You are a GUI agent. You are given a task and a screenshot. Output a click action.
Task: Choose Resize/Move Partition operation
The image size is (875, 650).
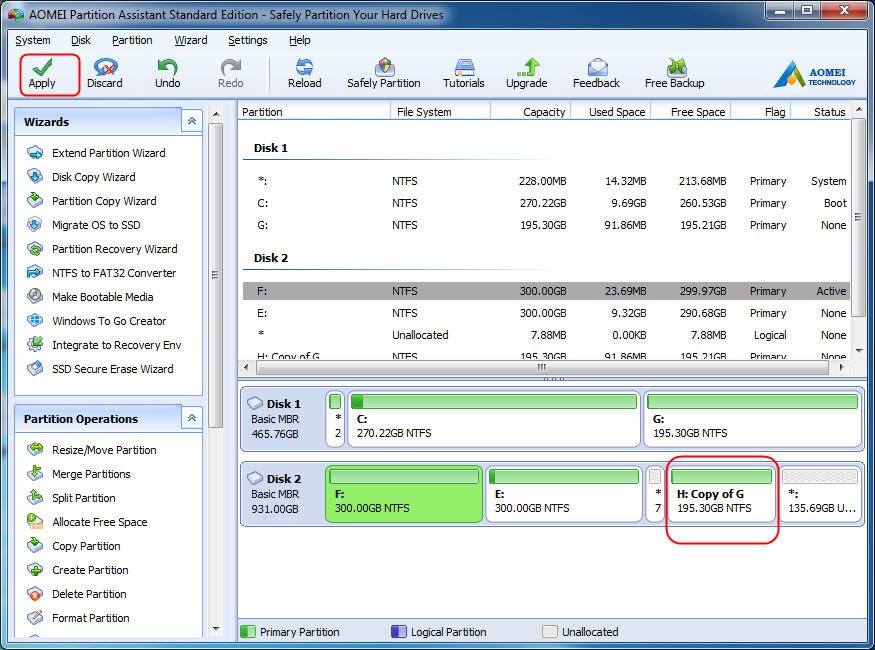[x=104, y=450]
